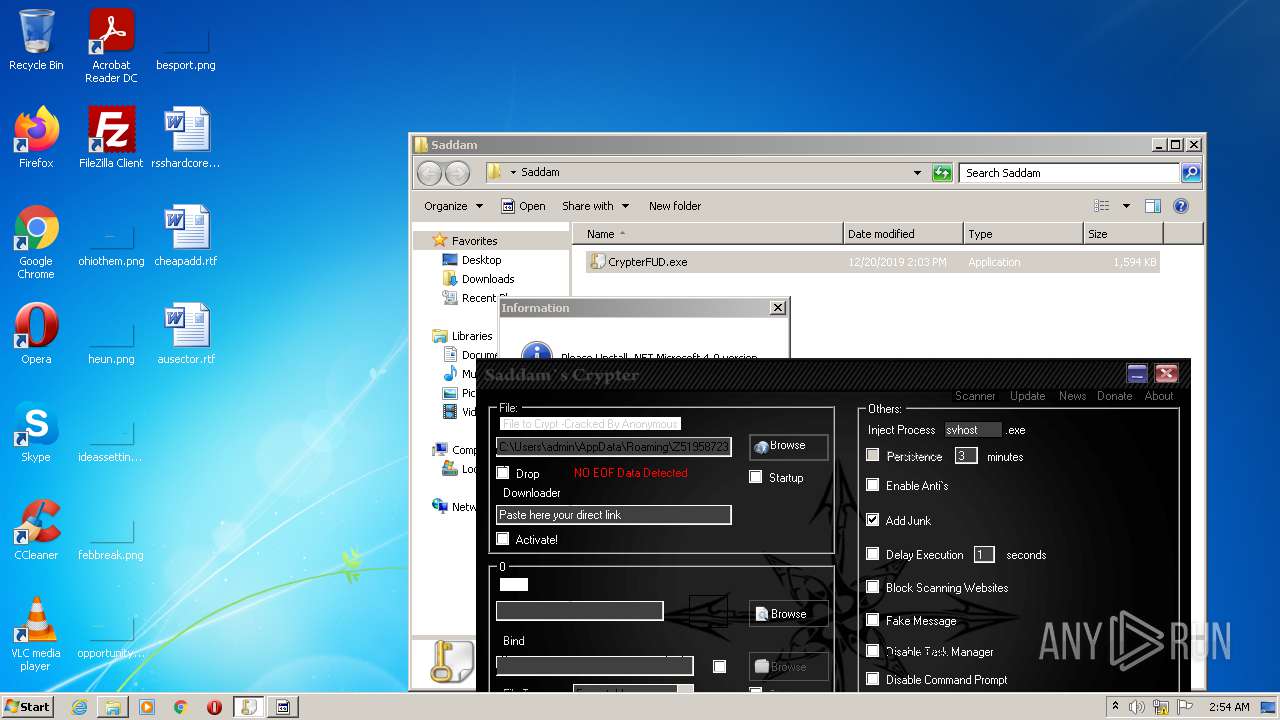Launch CCleaner desktop shortcut

point(36,529)
